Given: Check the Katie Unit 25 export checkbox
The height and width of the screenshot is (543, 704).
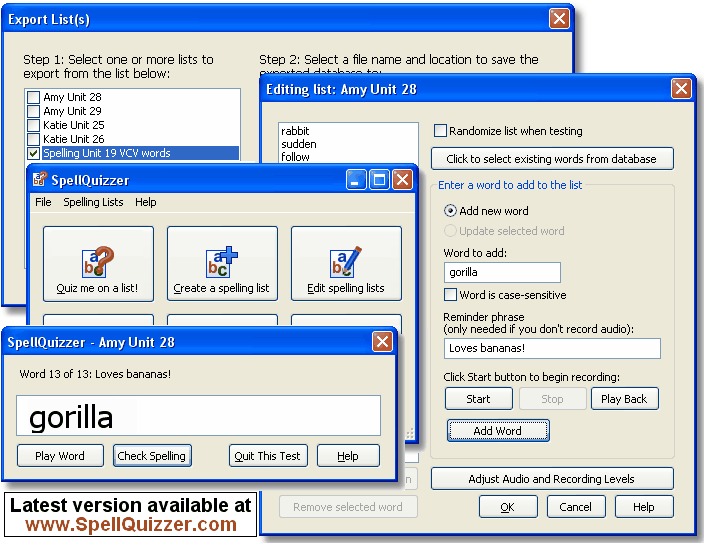Looking at the screenshot, I should [34, 125].
